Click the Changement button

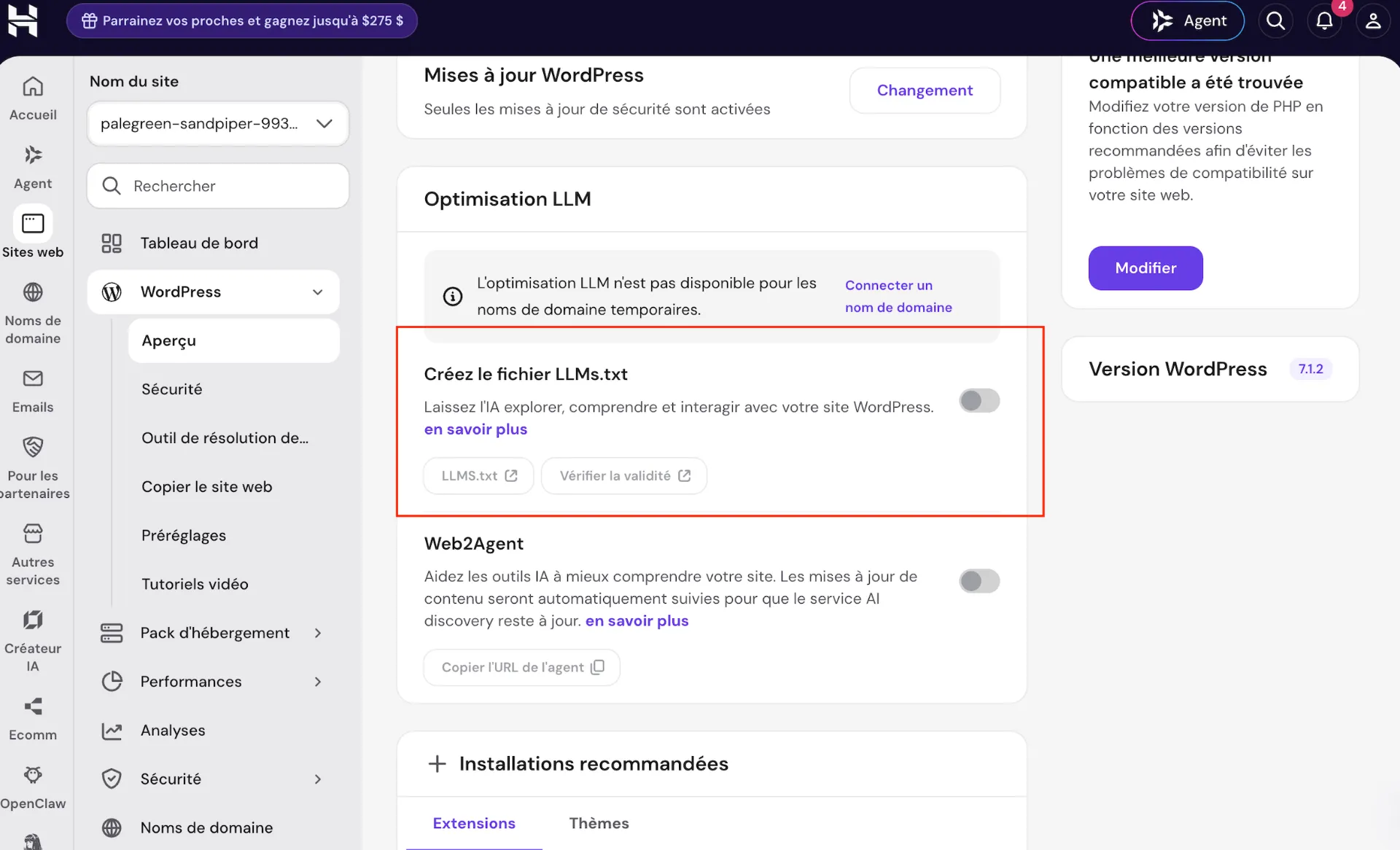point(925,90)
